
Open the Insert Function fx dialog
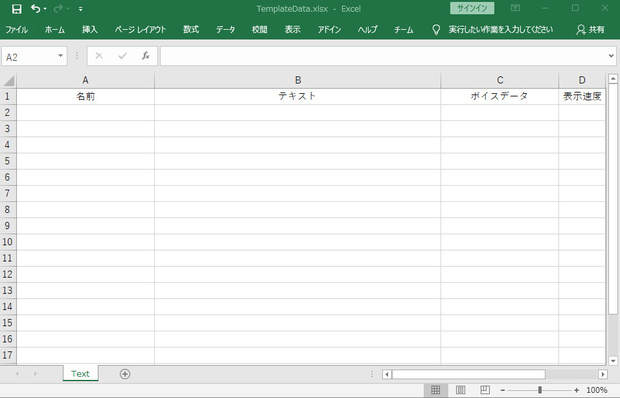tap(146, 56)
